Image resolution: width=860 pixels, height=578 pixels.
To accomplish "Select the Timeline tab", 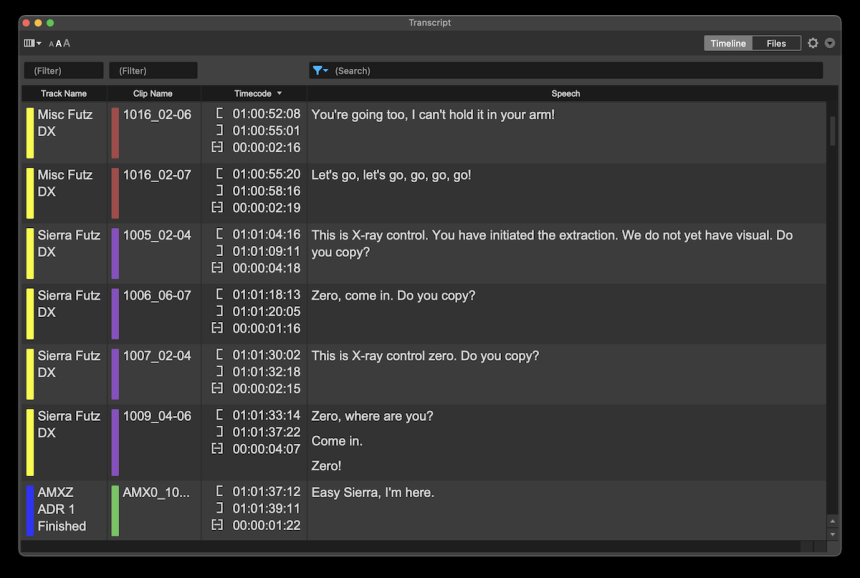I will (x=728, y=43).
